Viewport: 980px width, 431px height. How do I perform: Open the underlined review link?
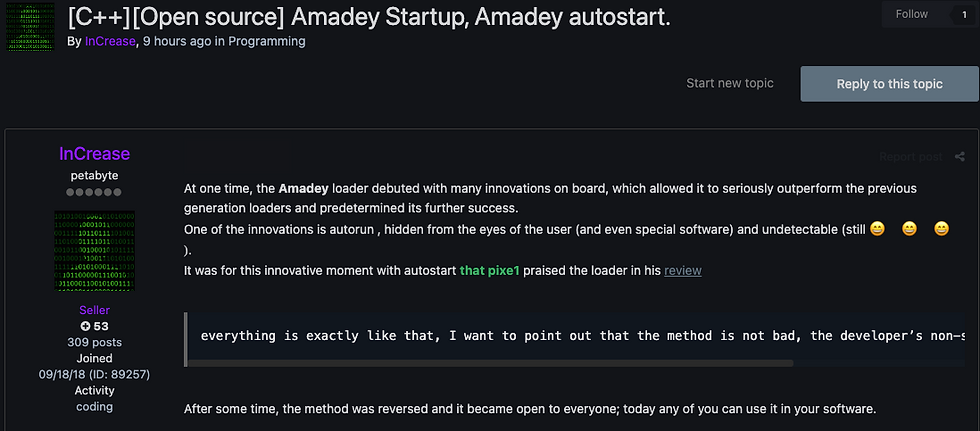pyautogui.click(x=682, y=270)
